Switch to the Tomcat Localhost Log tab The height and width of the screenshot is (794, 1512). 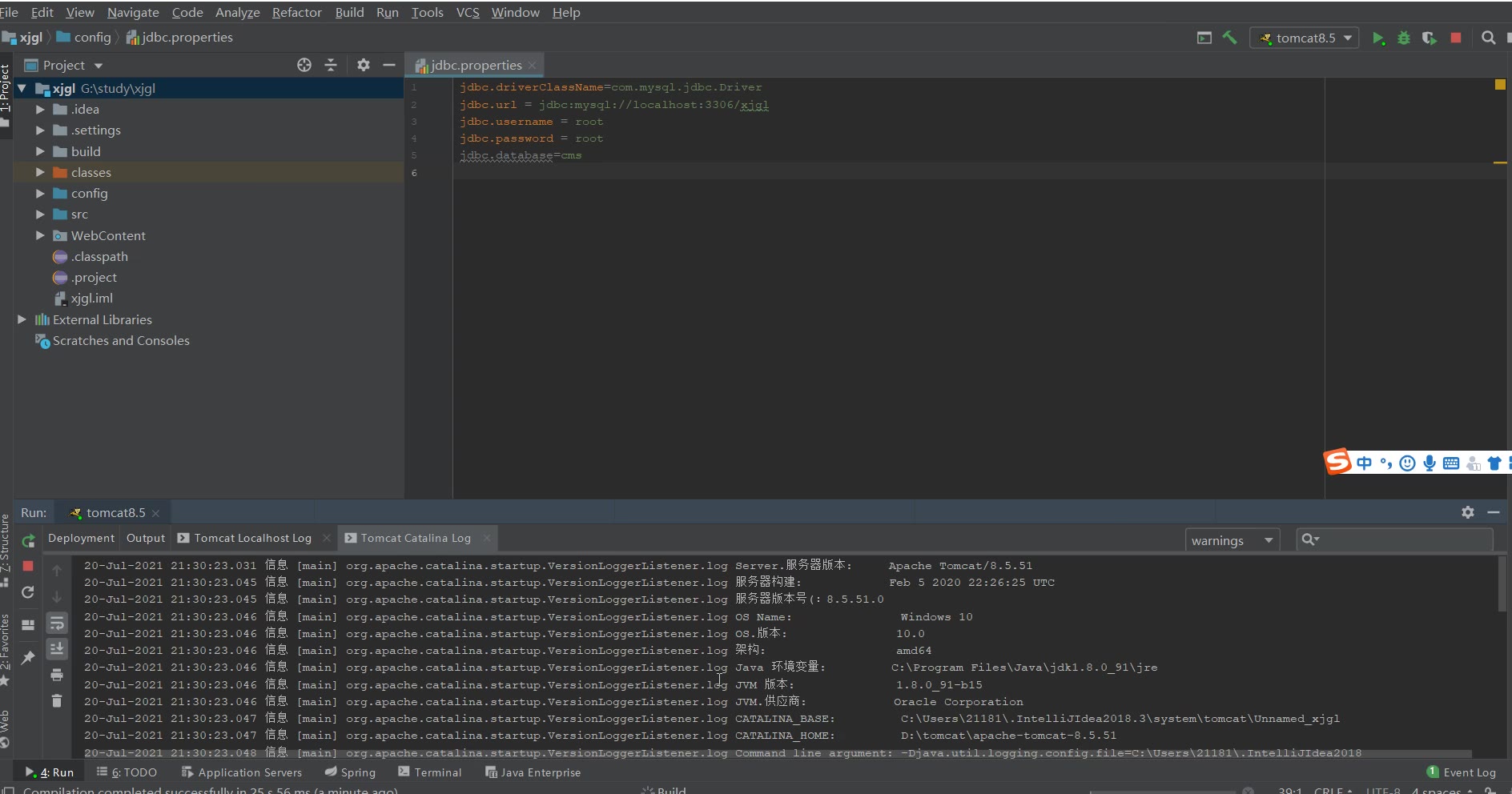pos(251,538)
